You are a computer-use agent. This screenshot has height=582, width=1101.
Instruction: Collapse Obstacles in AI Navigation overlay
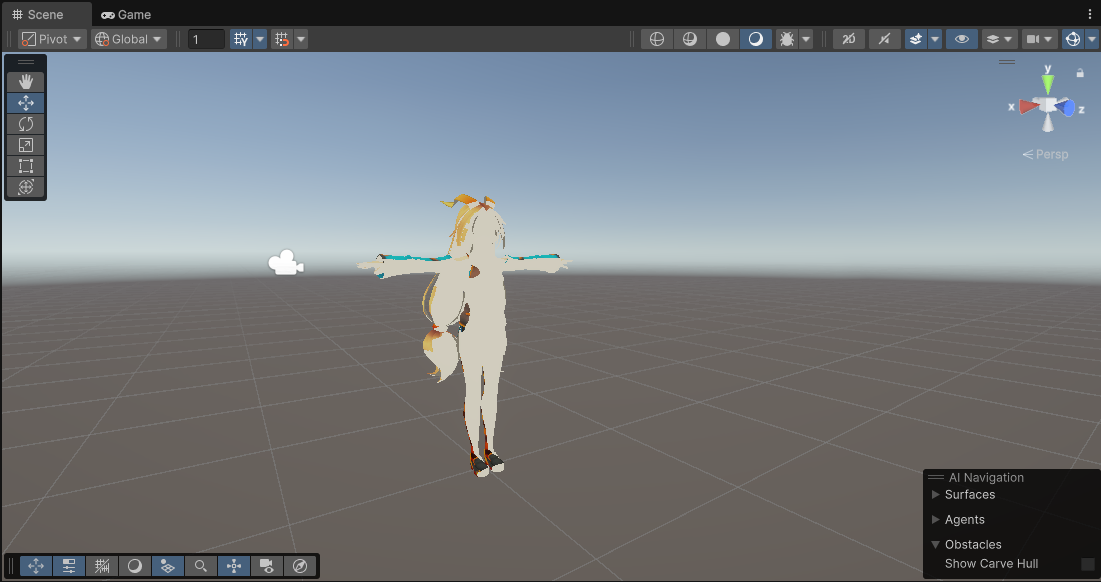(x=935, y=544)
